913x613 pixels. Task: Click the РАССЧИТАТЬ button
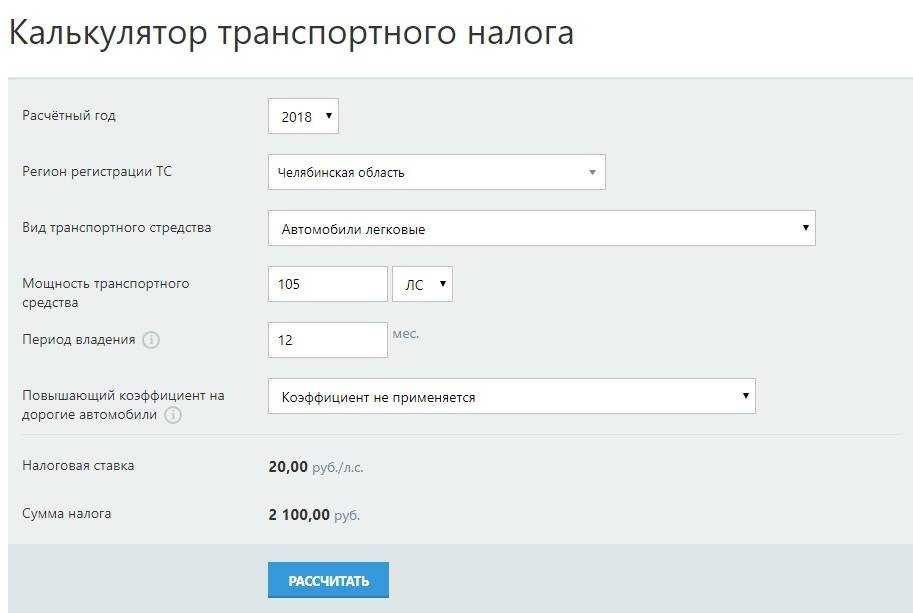[x=328, y=580]
